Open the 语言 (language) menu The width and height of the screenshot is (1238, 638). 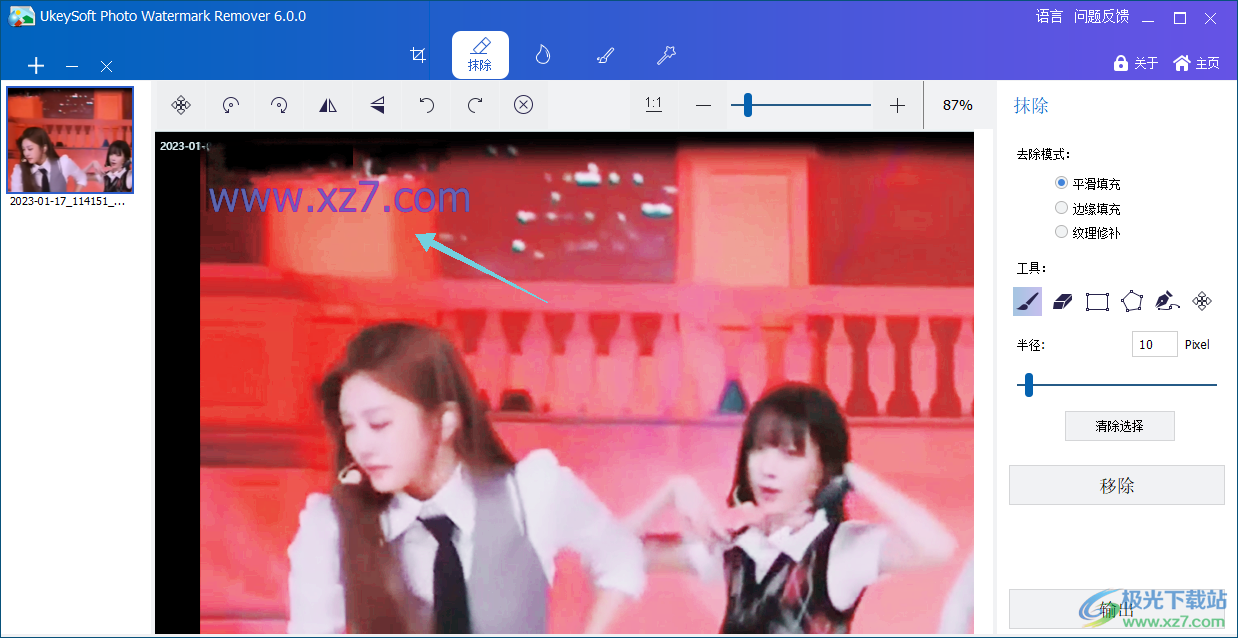pyautogui.click(x=1049, y=16)
